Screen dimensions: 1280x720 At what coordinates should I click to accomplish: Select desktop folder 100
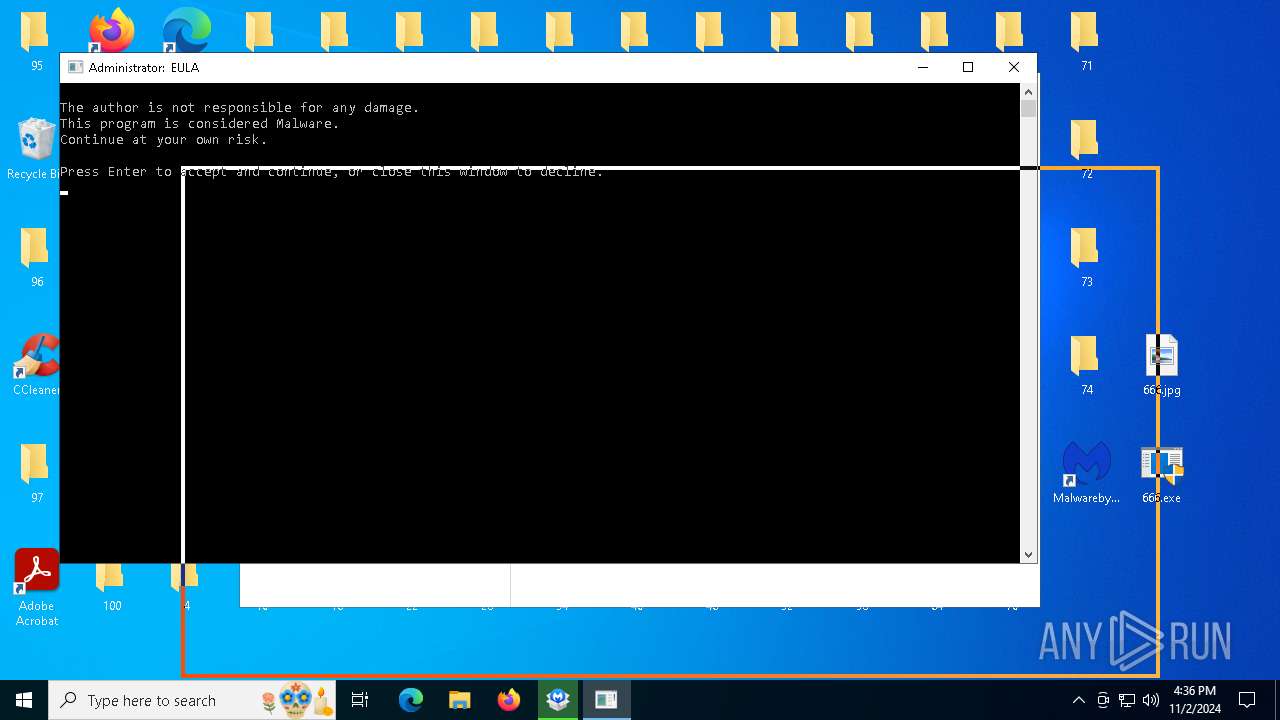(x=111, y=588)
